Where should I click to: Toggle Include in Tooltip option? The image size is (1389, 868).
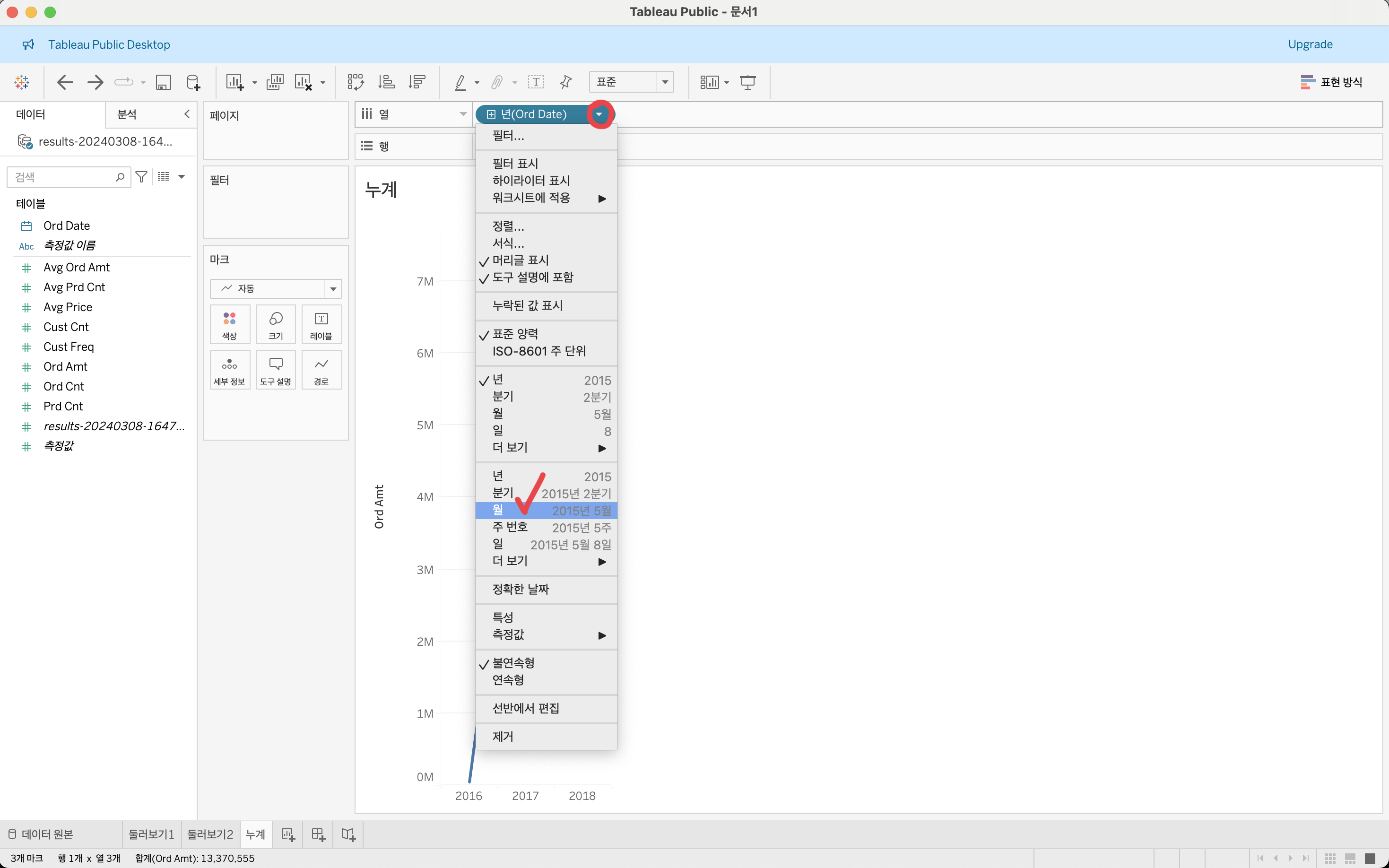coord(532,277)
